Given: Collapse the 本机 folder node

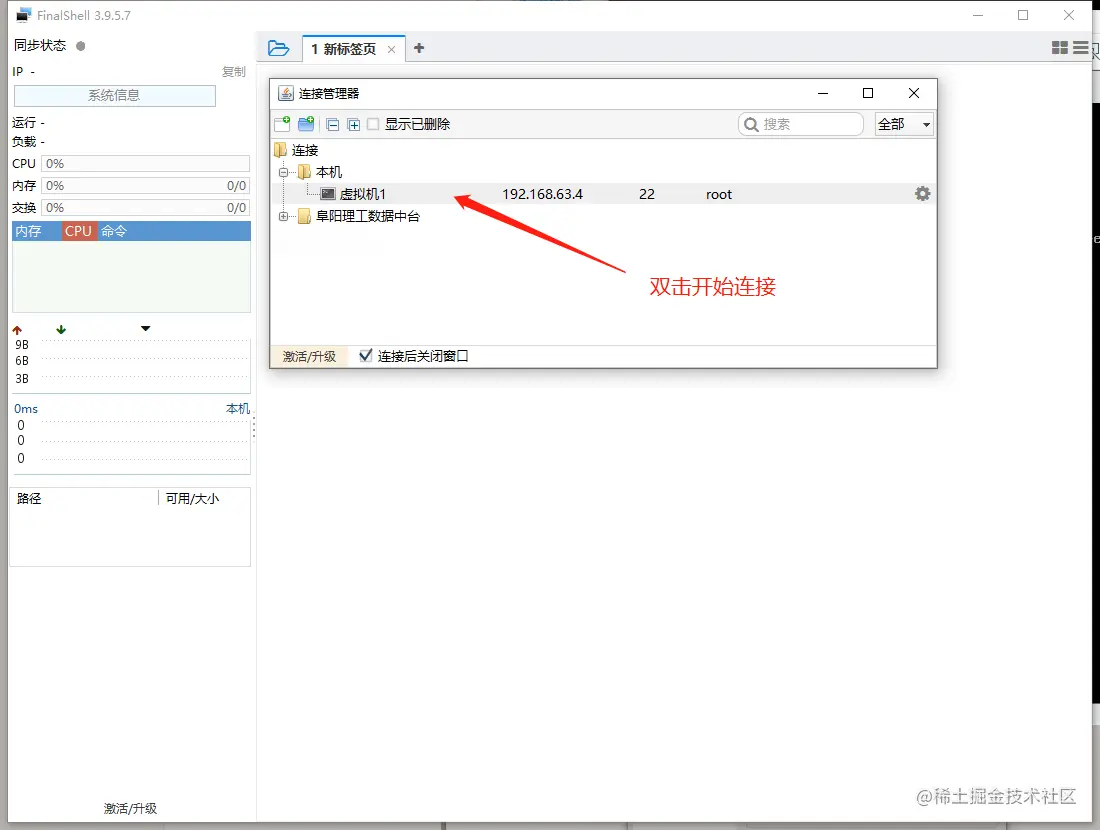Looking at the screenshot, I should [283, 172].
